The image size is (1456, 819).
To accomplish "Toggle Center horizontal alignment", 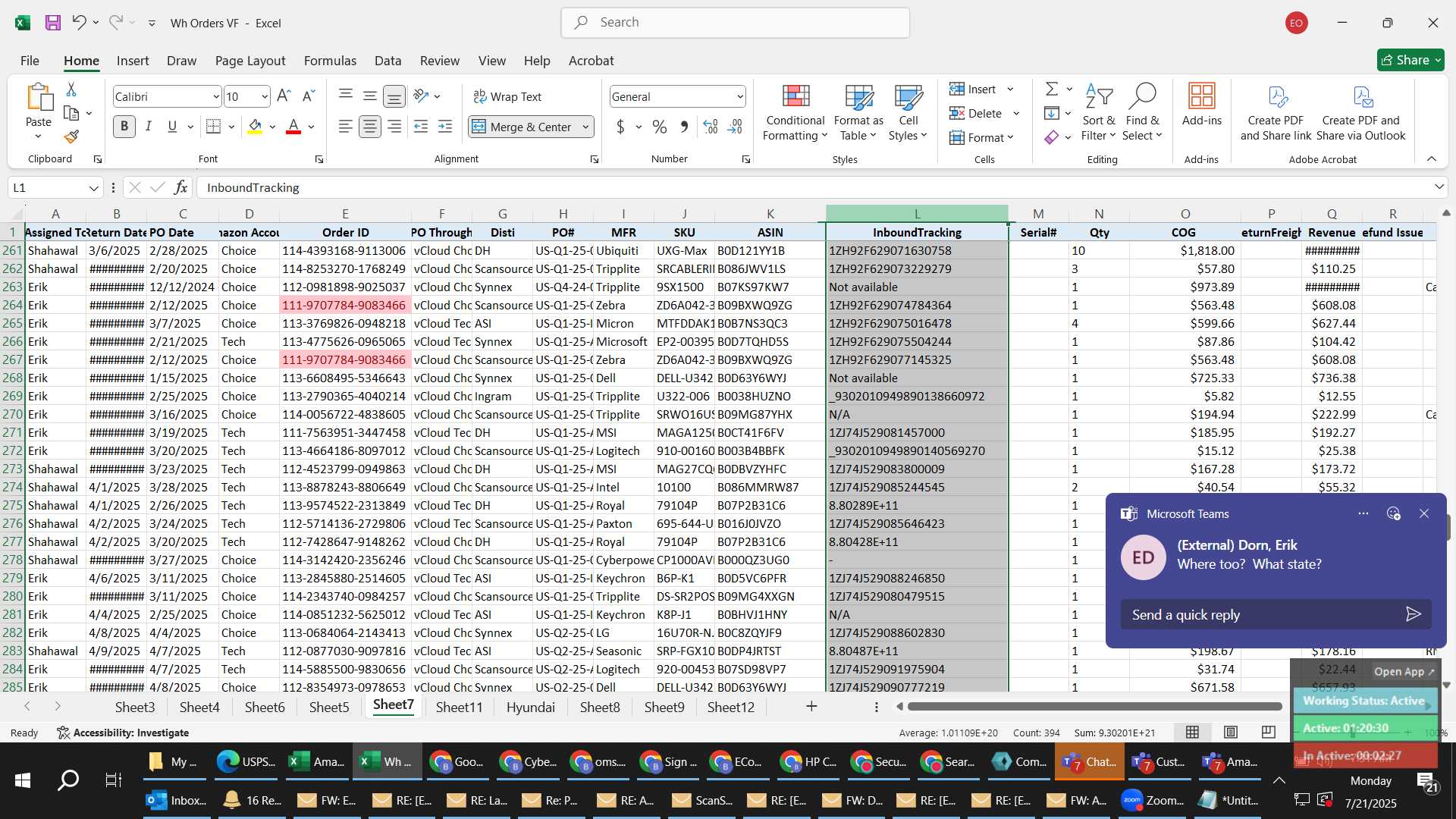I will [370, 127].
